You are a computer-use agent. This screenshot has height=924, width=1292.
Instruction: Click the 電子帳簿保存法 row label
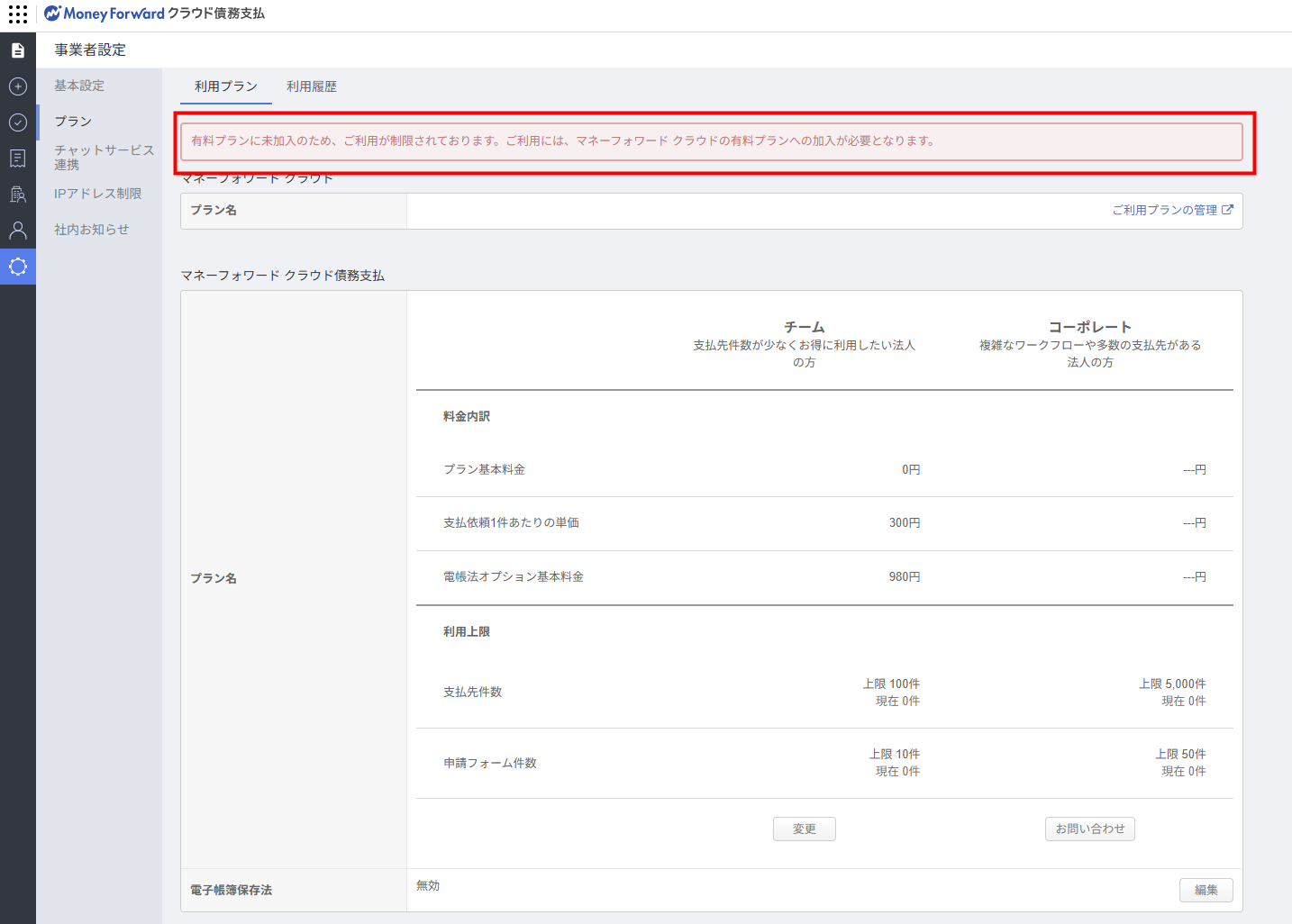[231, 890]
